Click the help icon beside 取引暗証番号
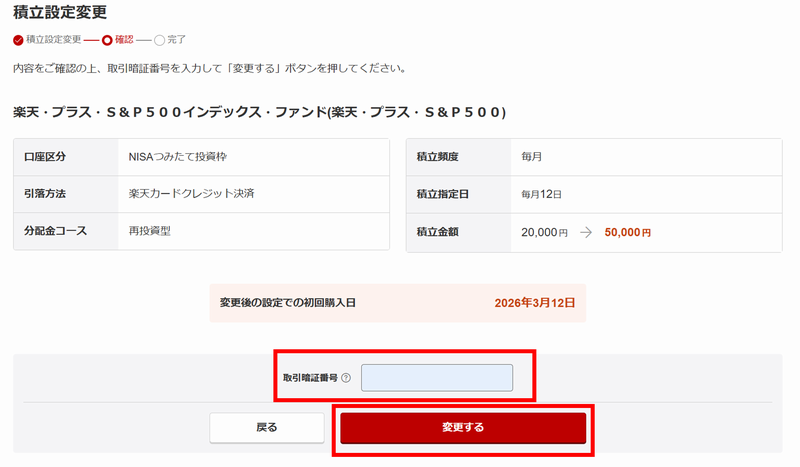 tap(346, 378)
